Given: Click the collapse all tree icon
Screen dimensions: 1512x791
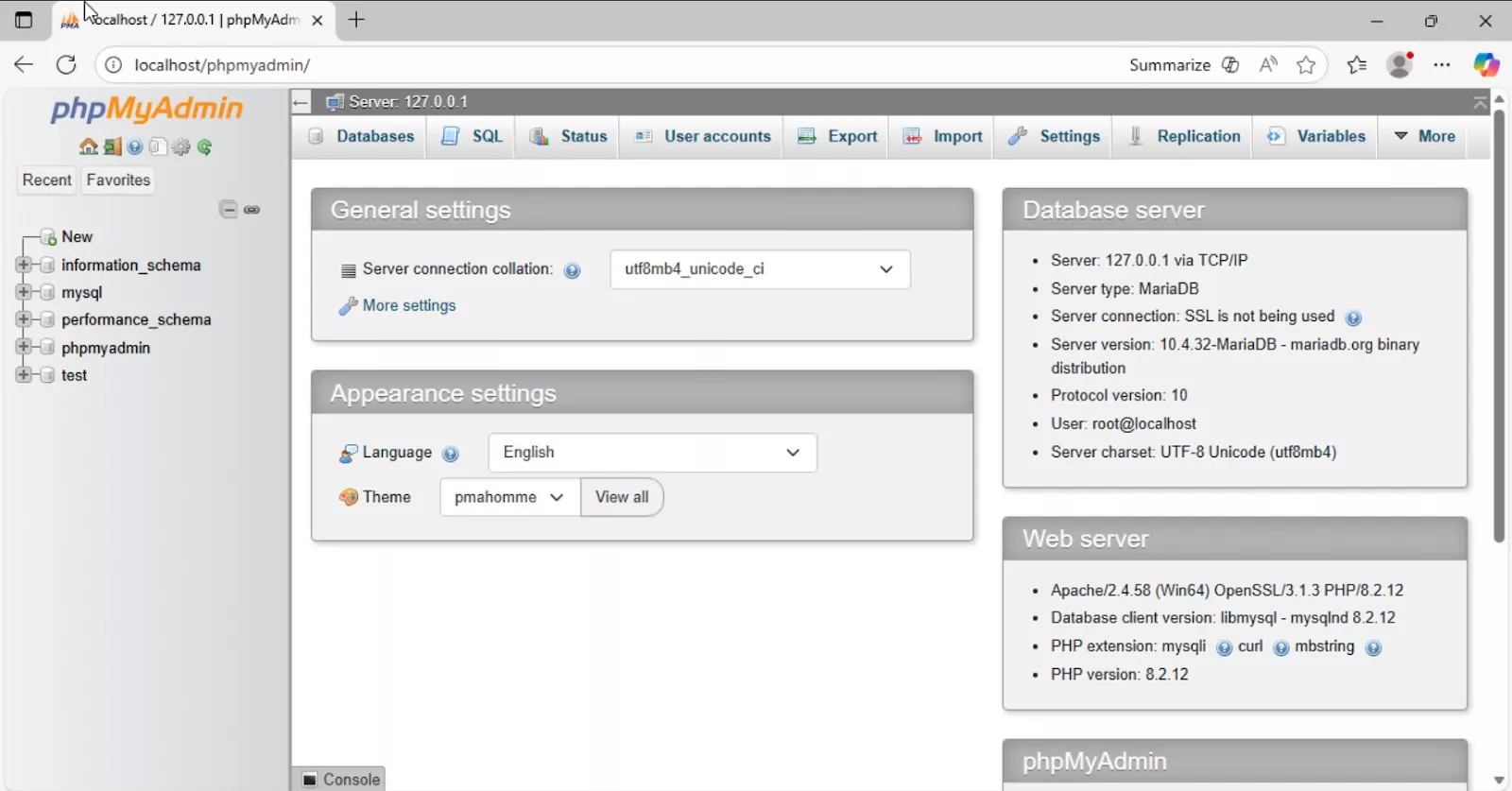Looking at the screenshot, I should click(228, 210).
